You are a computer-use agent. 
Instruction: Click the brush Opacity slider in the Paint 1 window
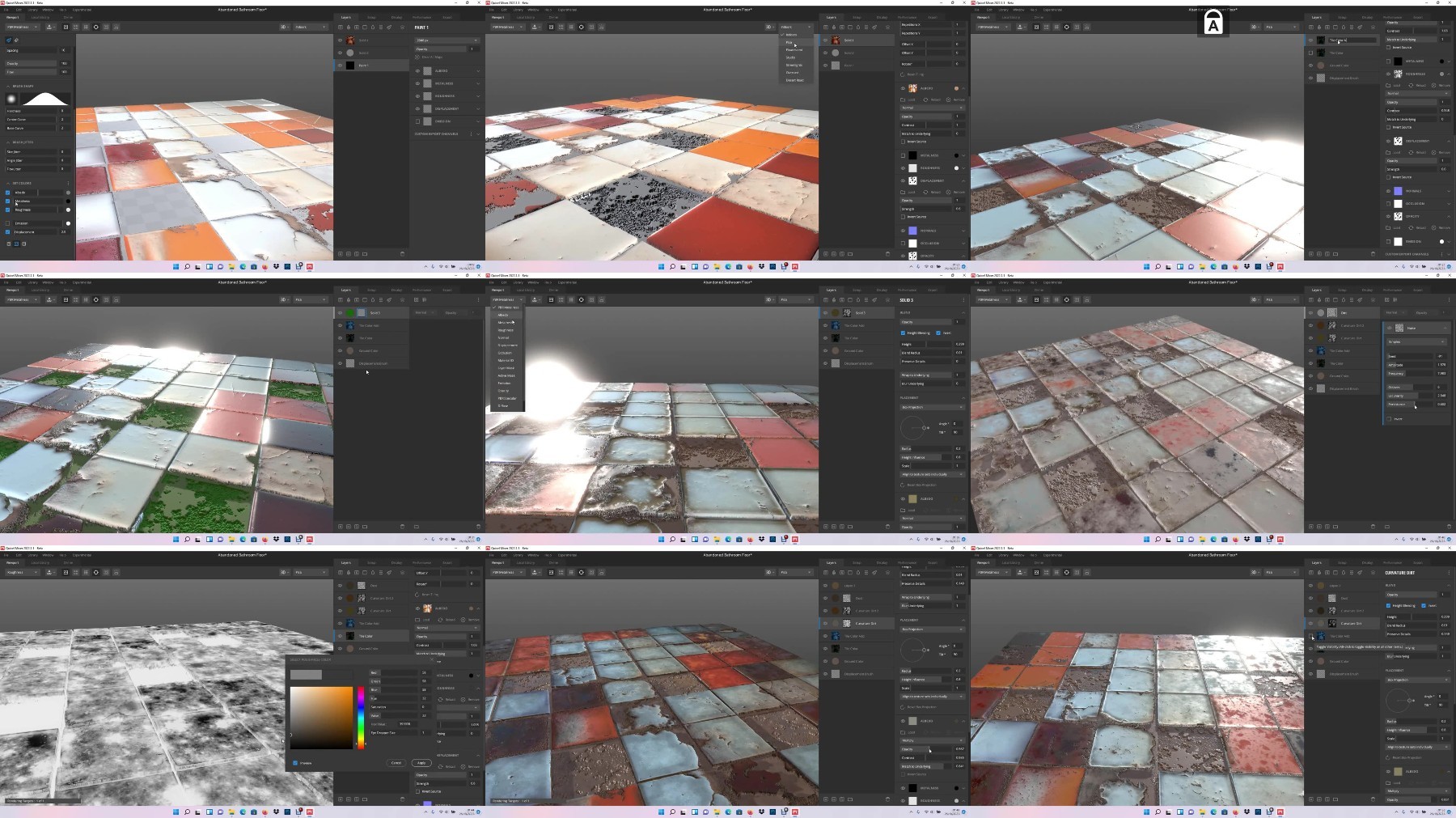coord(31,63)
